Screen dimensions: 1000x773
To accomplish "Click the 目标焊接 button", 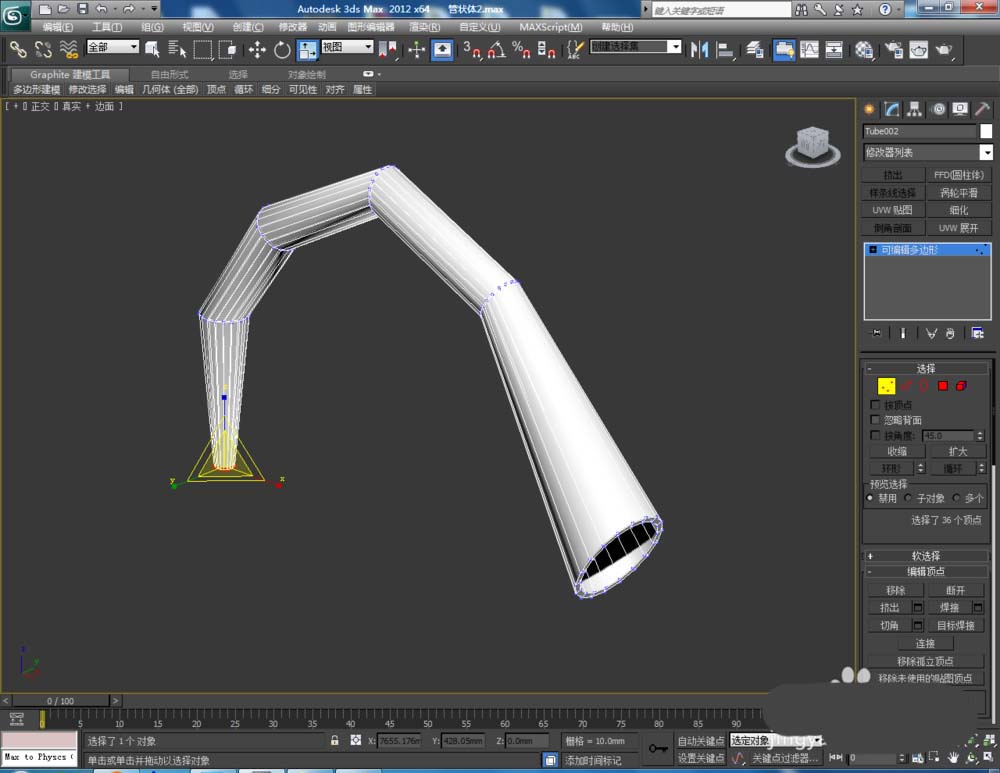I will click(x=956, y=625).
